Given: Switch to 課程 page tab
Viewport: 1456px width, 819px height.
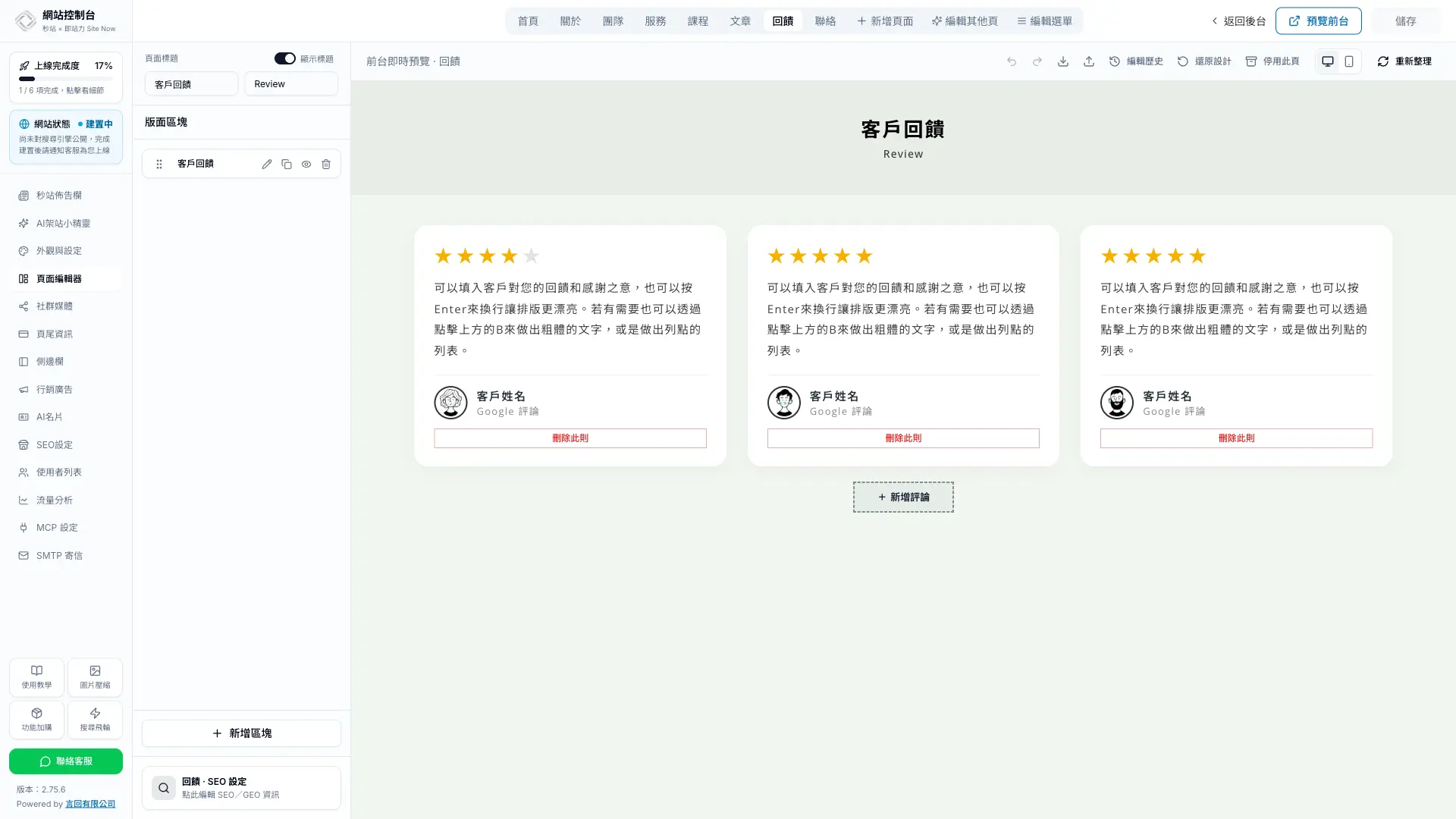Looking at the screenshot, I should click(x=698, y=21).
